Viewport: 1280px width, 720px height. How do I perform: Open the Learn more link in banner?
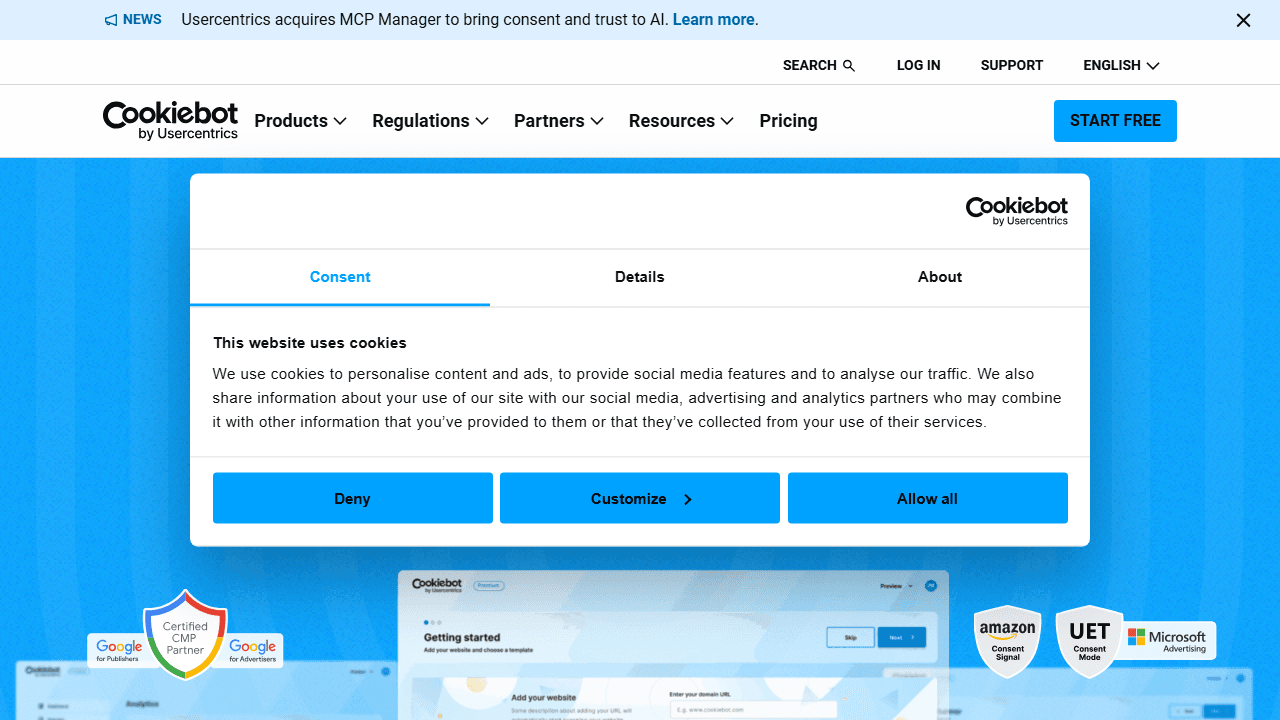(x=714, y=20)
